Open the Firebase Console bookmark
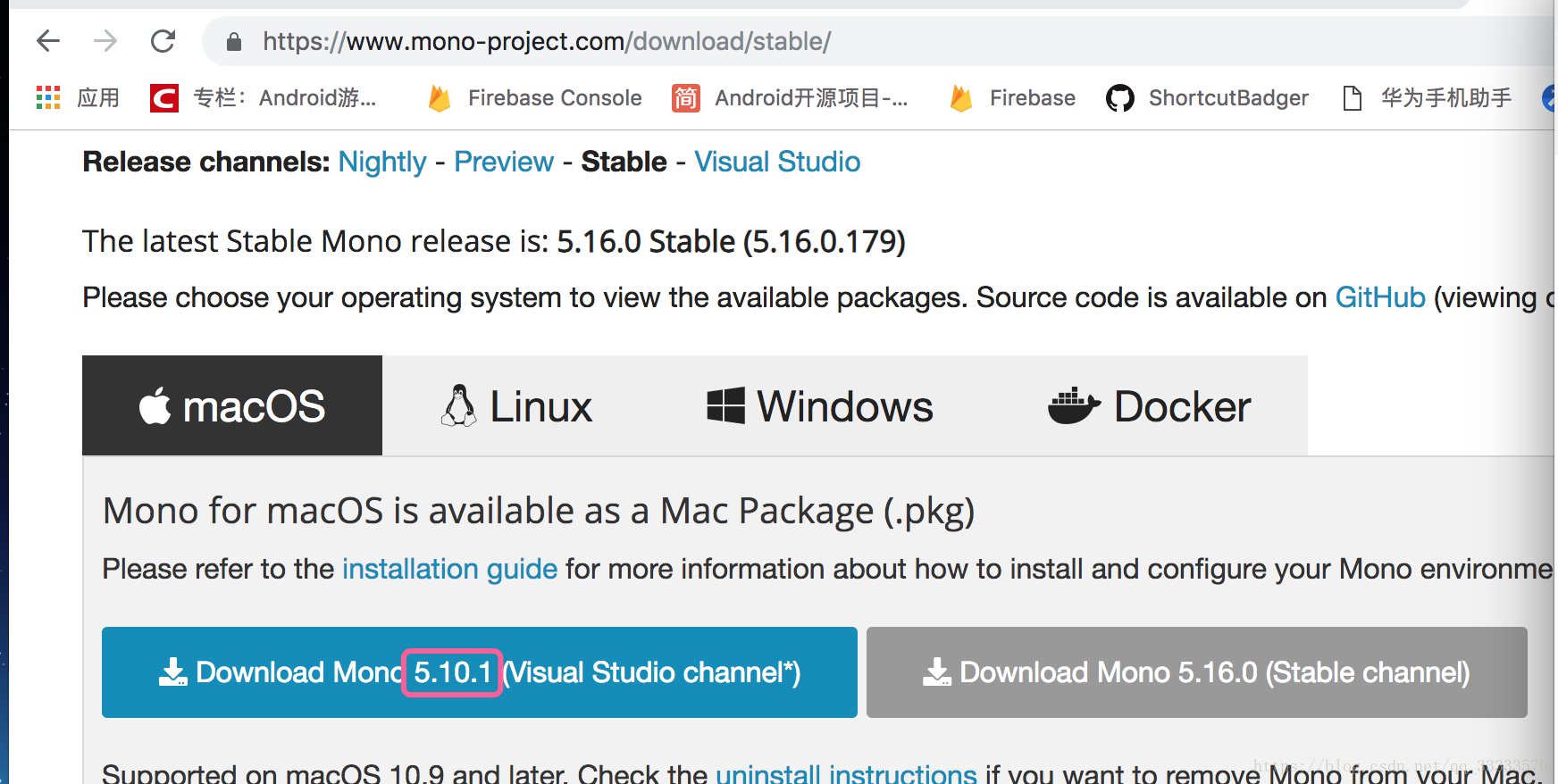Screen dimensions: 1558x784 (x=535, y=97)
